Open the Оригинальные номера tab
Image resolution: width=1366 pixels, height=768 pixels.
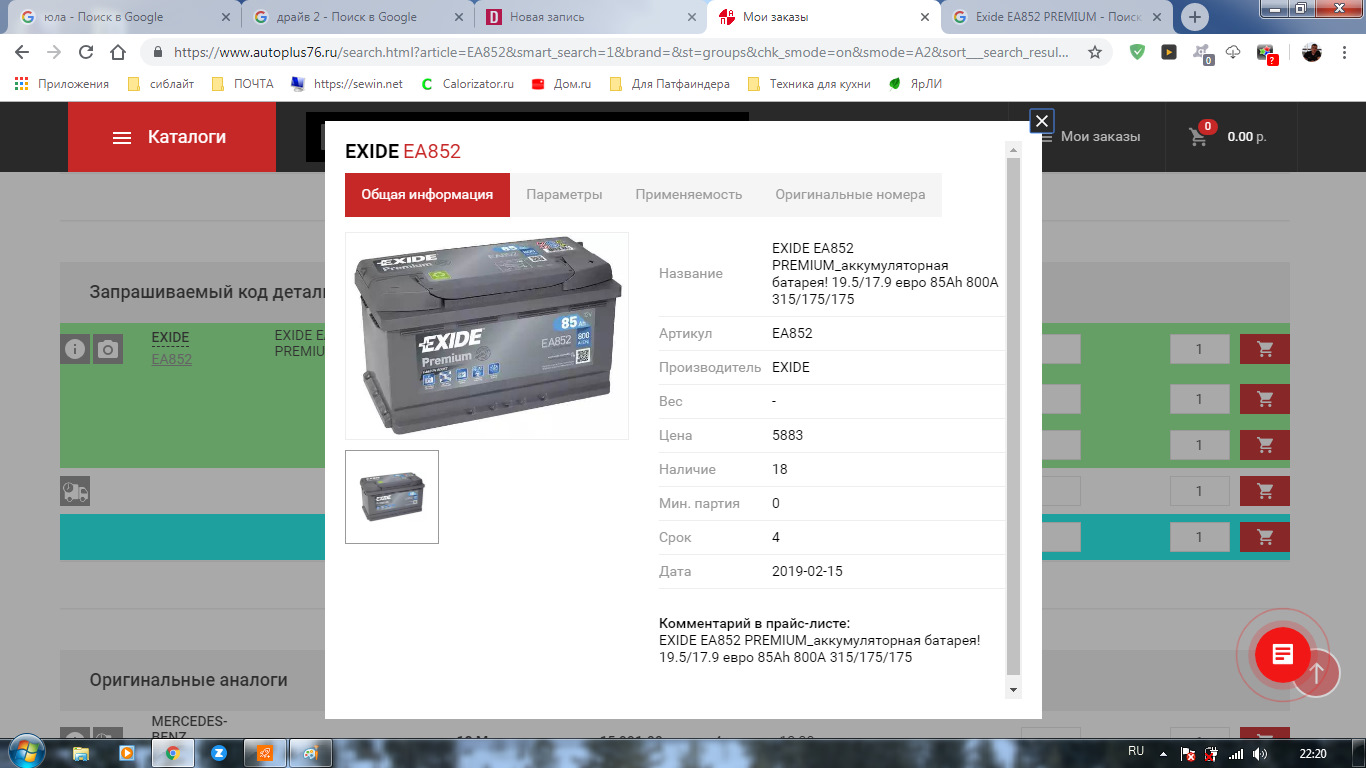pyautogui.click(x=850, y=195)
